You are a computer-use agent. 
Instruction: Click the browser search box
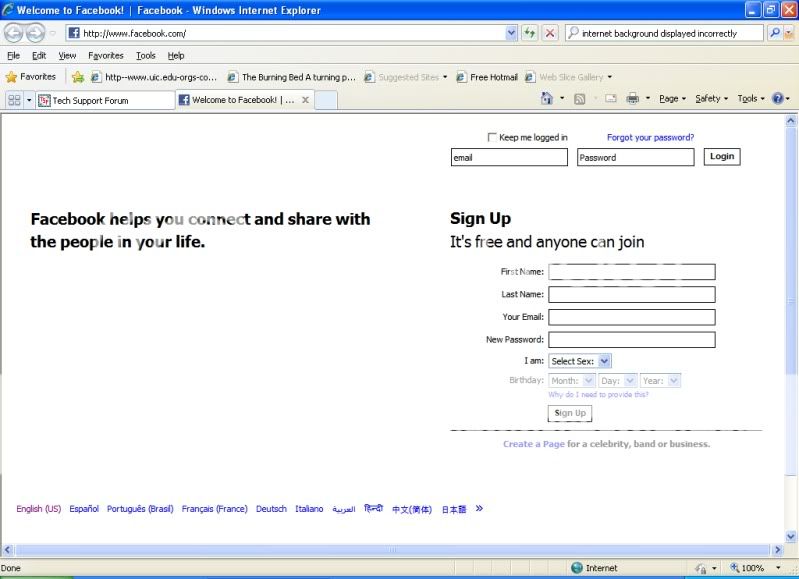tap(664, 33)
